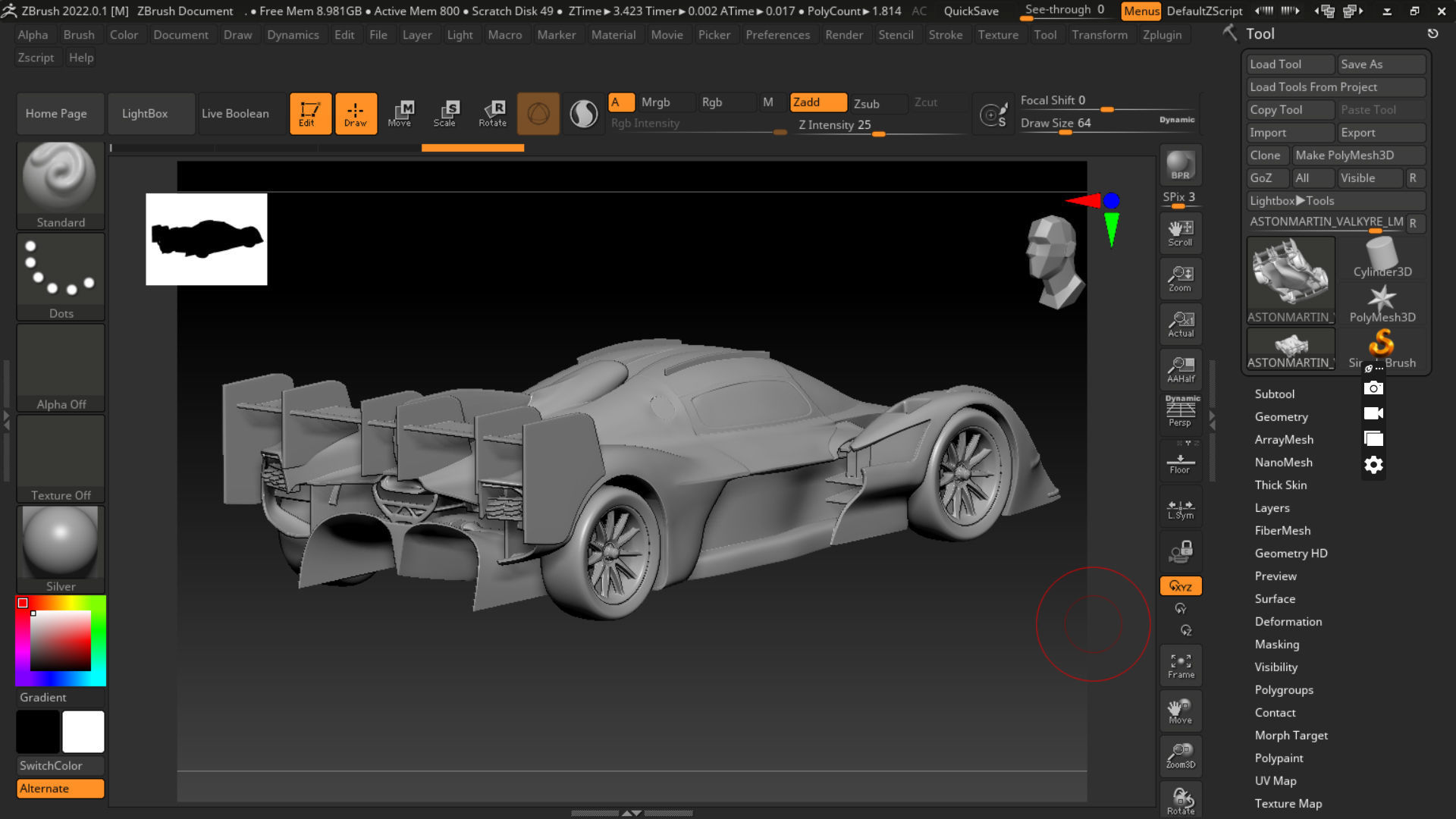The width and height of the screenshot is (1456, 819).
Task: Click the SwitchColor button
Action: coord(61,766)
